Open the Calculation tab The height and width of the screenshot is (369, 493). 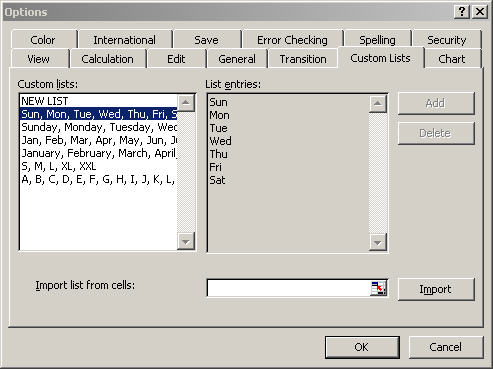[x=107, y=59]
